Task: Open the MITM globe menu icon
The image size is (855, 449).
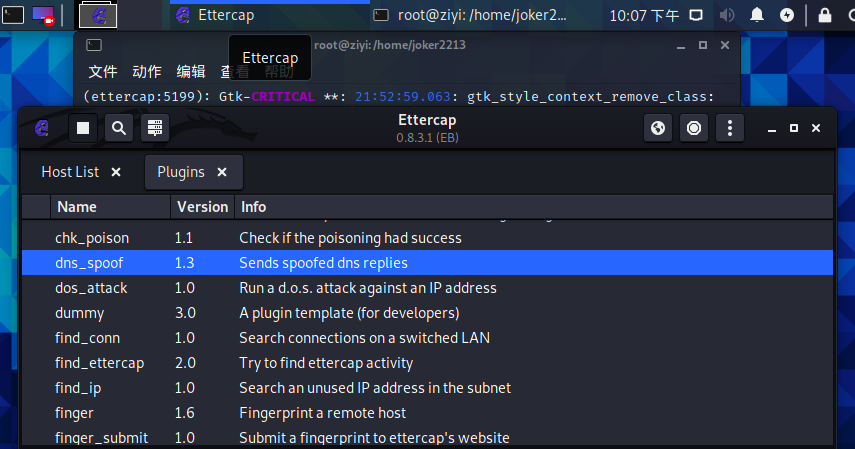Action: 658,127
